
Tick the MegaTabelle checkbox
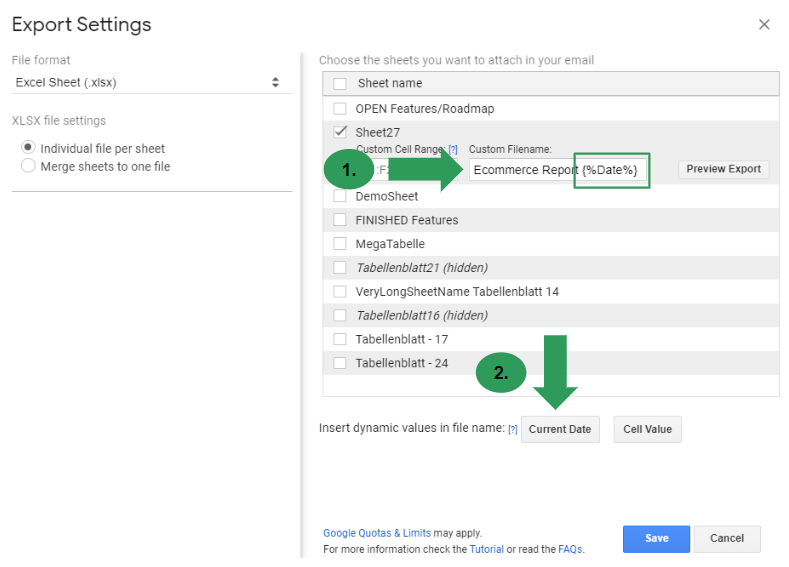pyautogui.click(x=340, y=244)
